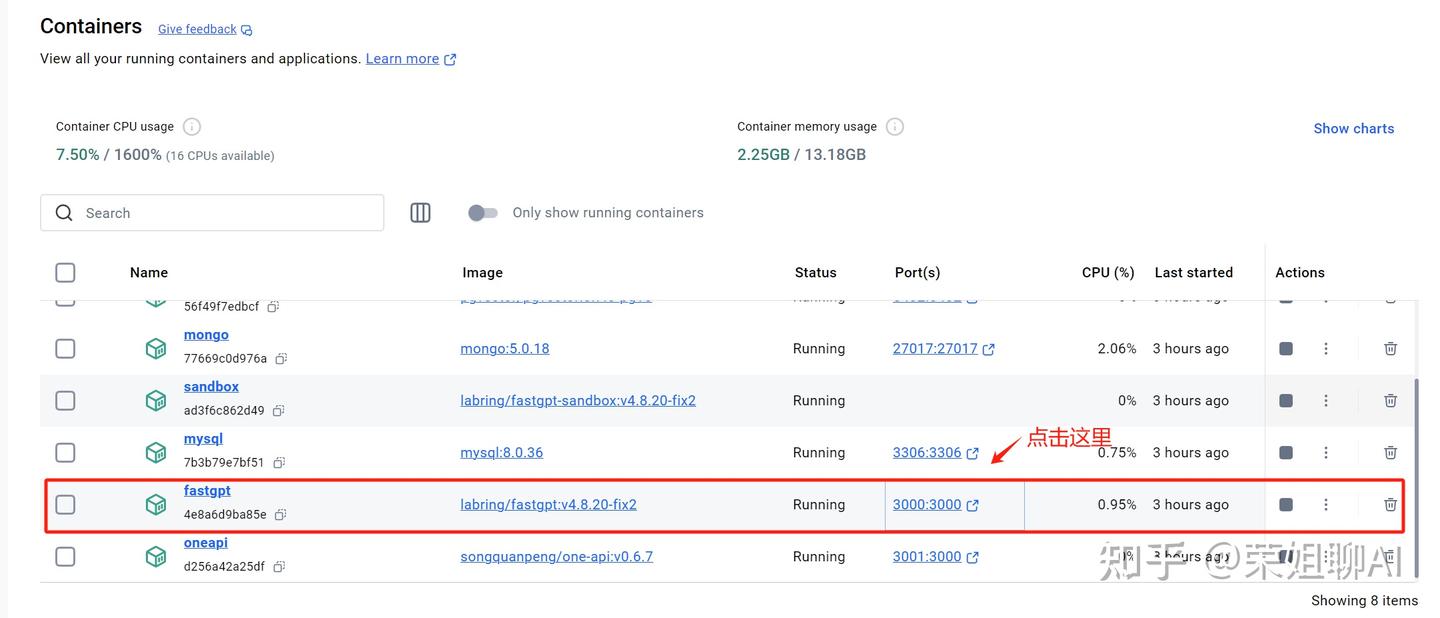Open the labring/fastgpt-sandbox:v4.8.20-fix2 image link
The height and width of the screenshot is (618, 1440).
pos(578,401)
